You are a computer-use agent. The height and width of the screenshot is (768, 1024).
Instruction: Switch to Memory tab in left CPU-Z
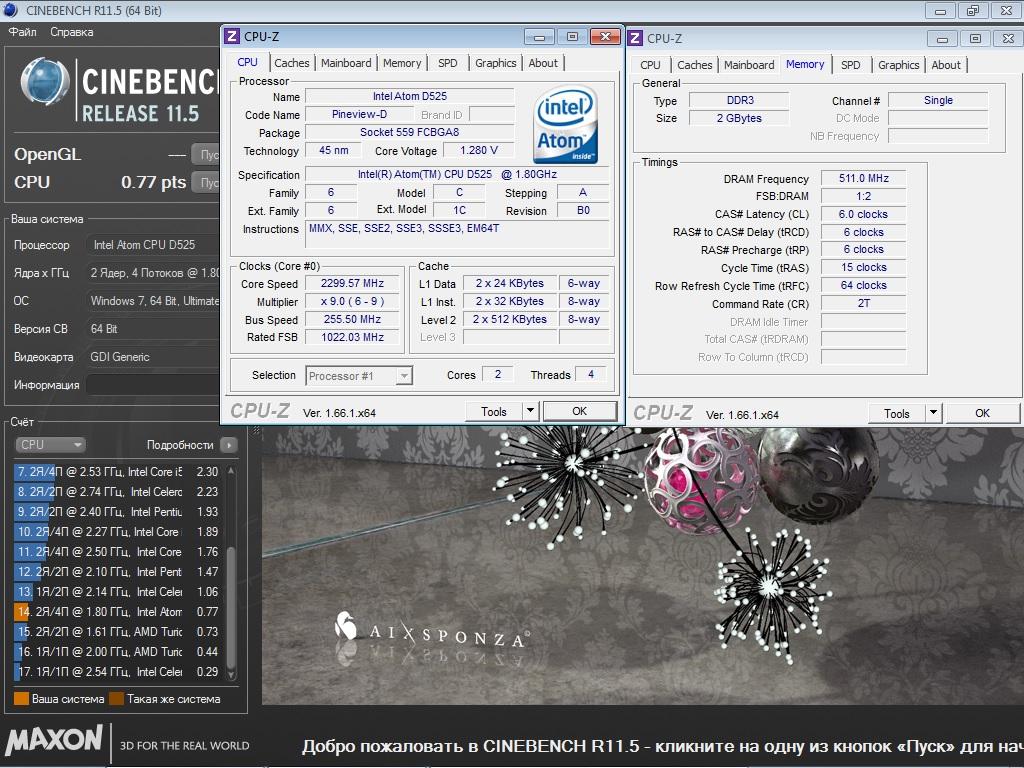tap(402, 63)
